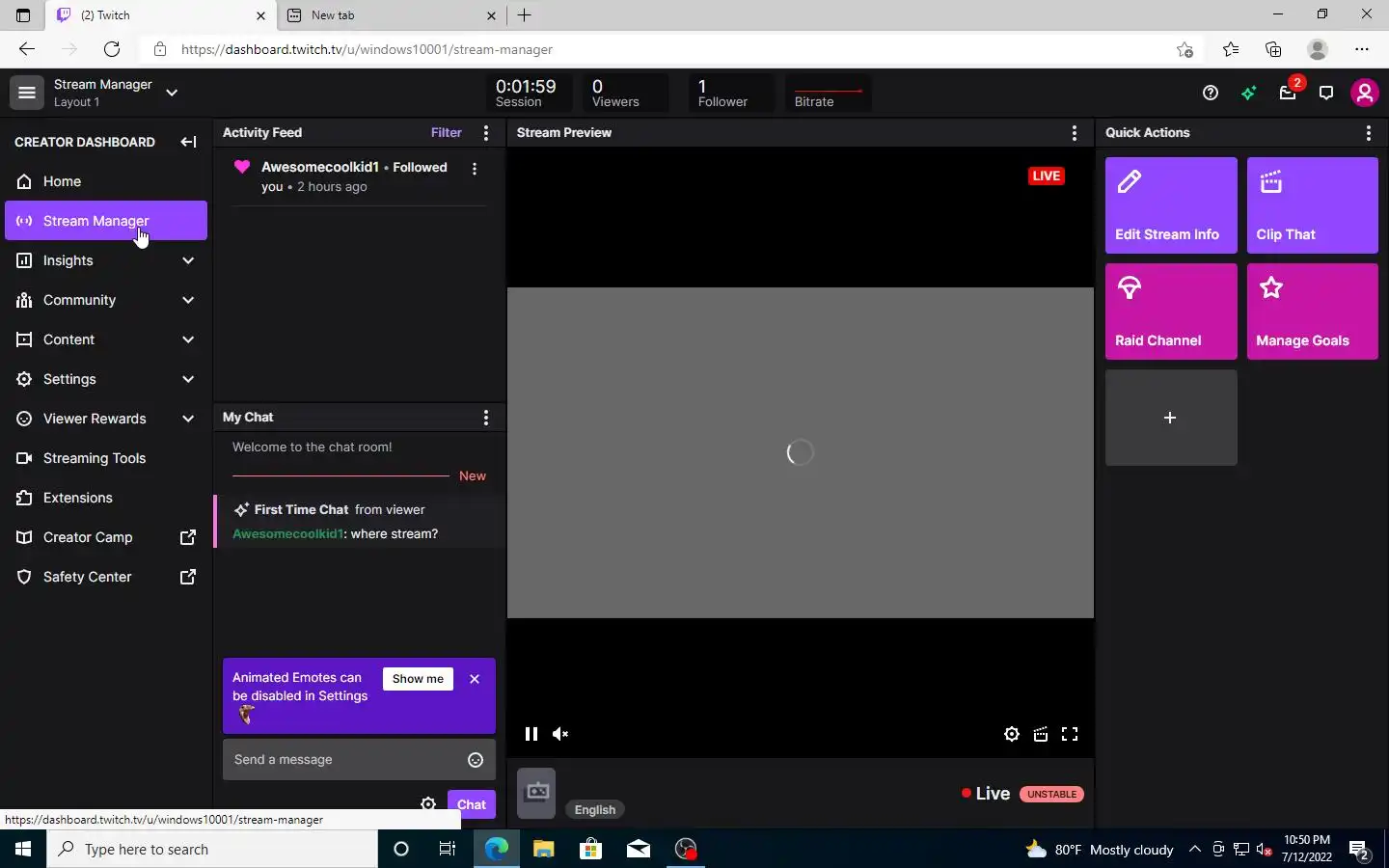Screen dimensions: 1389x868
Task: Click the Raid Channel quick action
Action: tap(1171, 312)
